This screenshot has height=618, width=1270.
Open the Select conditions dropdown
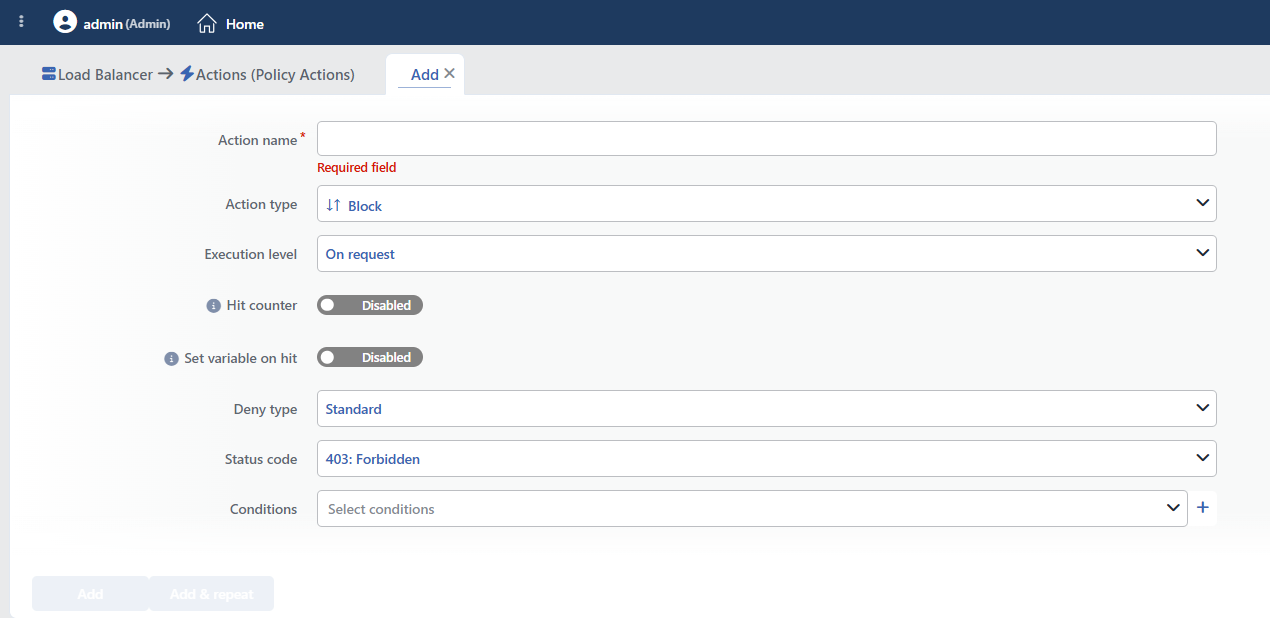752,509
